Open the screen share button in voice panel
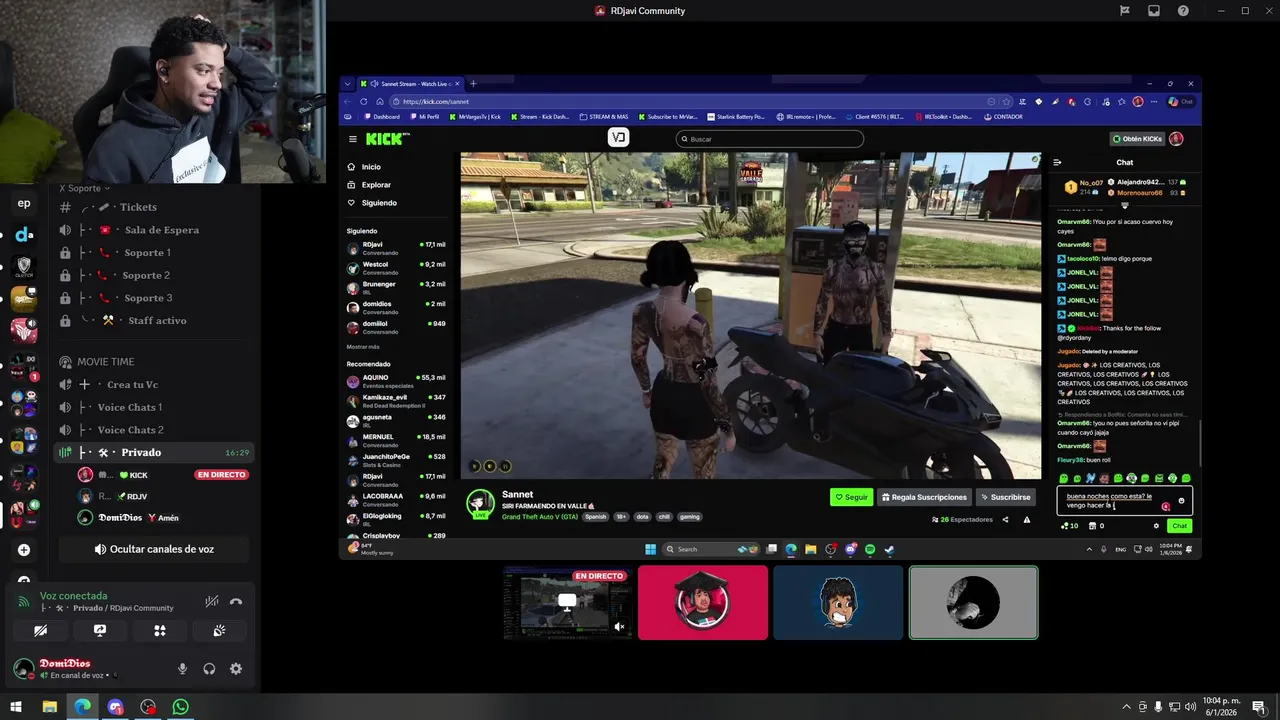The width and height of the screenshot is (1280, 720). point(100,630)
